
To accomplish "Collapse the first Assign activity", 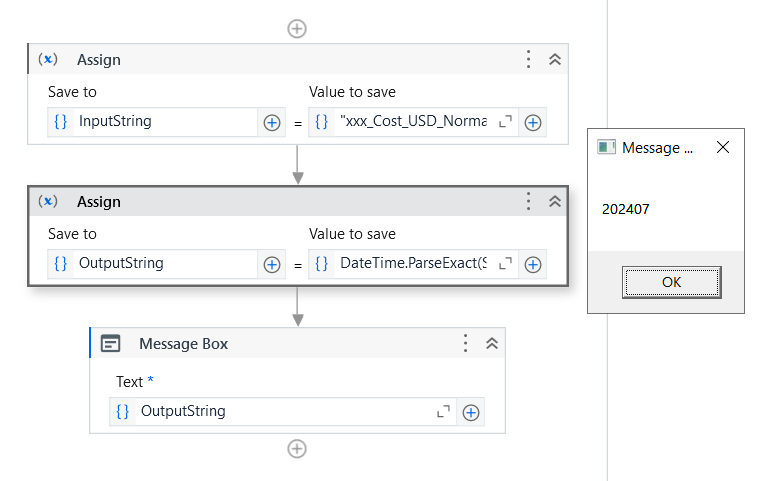I will pos(555,60).
